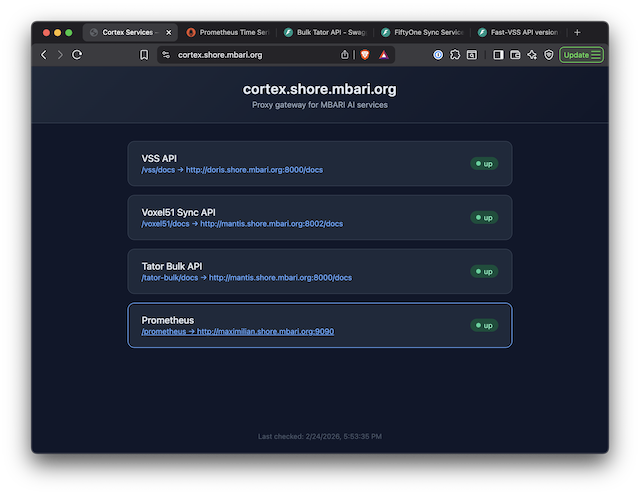This screenshot has width=640, height=495.
Task: Click the browser back arrow
Action: pos(44,55)
